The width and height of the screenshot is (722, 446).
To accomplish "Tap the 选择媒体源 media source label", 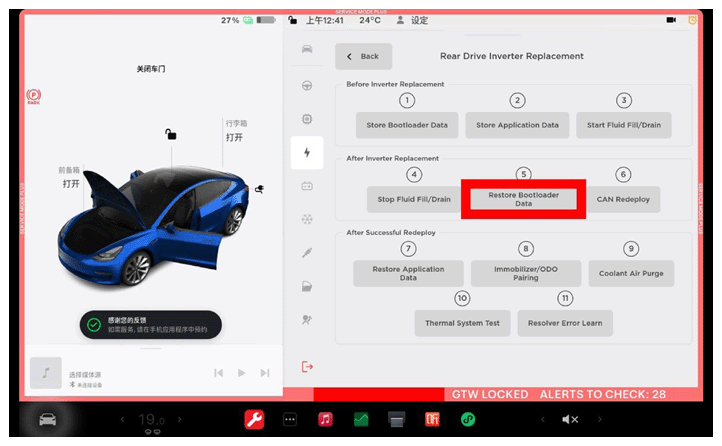I will coord(85,375).
